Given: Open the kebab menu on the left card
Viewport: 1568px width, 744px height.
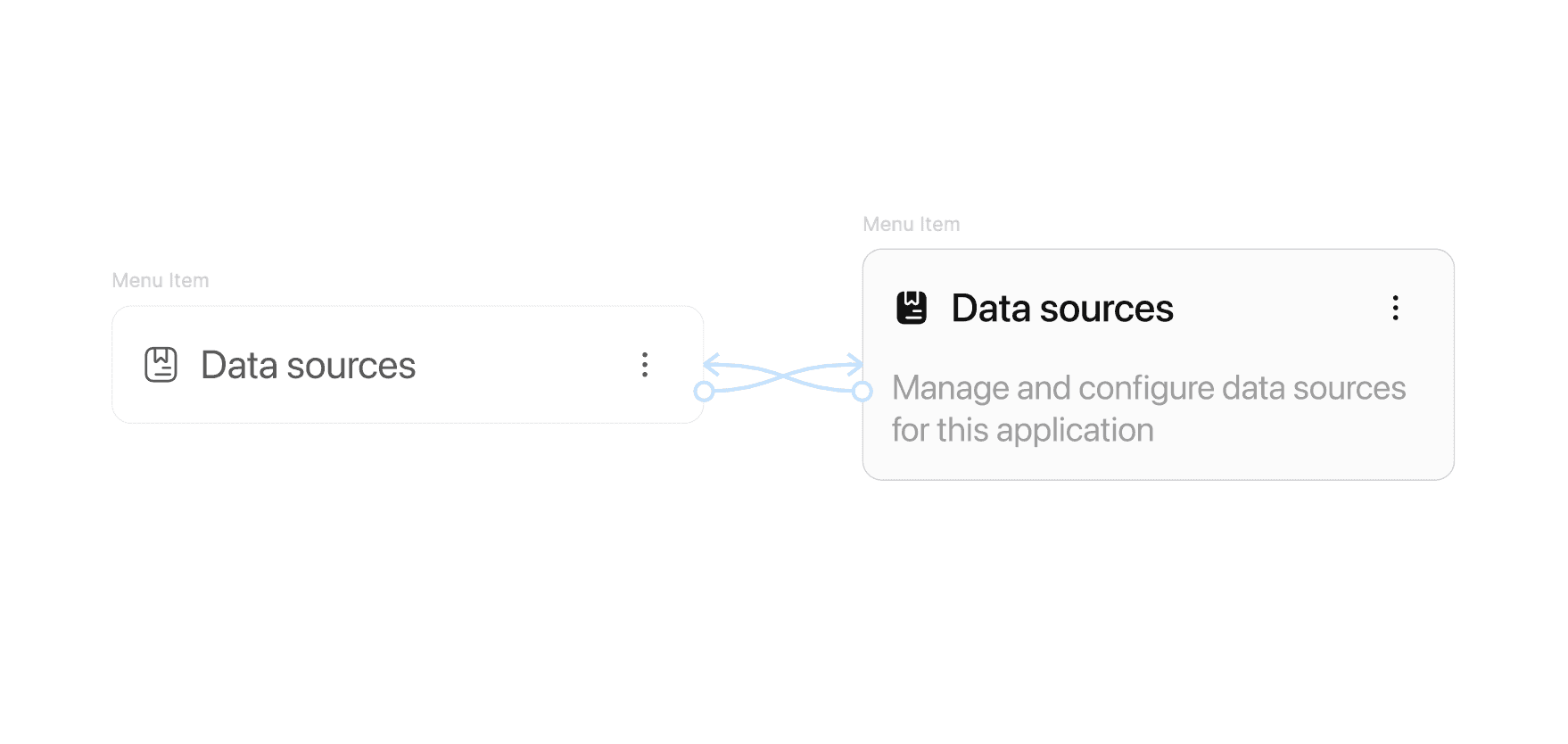Looking at the screenshot, I should [x=645, y=365].
